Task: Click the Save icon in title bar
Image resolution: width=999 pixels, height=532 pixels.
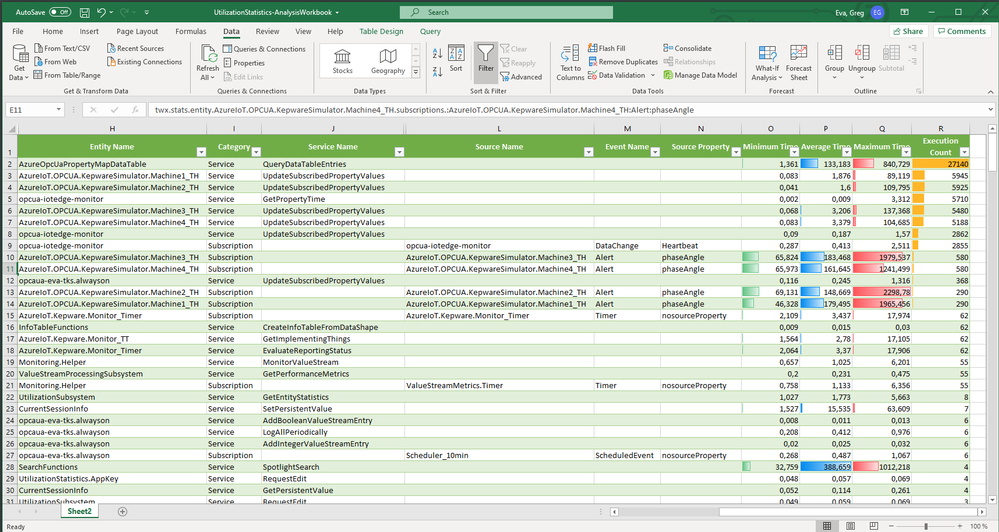Action: coord(85,12)
